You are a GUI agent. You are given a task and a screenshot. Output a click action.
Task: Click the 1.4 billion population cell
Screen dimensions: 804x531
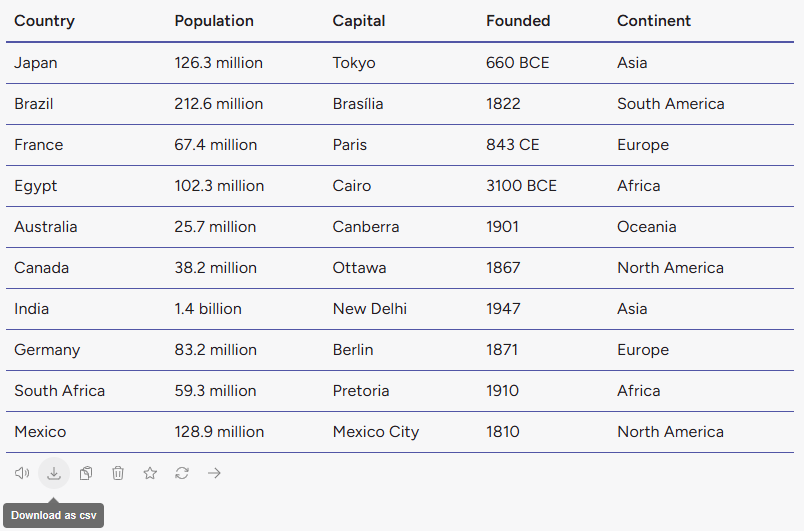coord(208,309)
